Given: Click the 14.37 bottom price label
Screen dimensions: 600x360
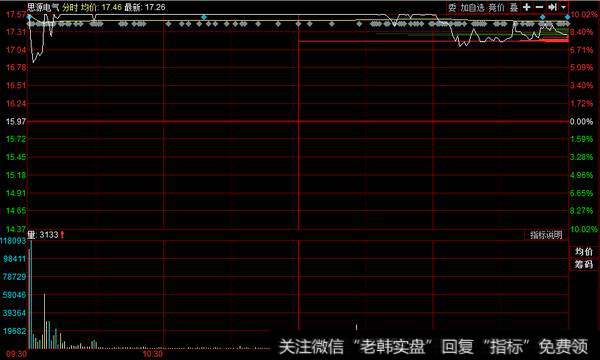Looking at the screenshot, I should coord(16,229).
